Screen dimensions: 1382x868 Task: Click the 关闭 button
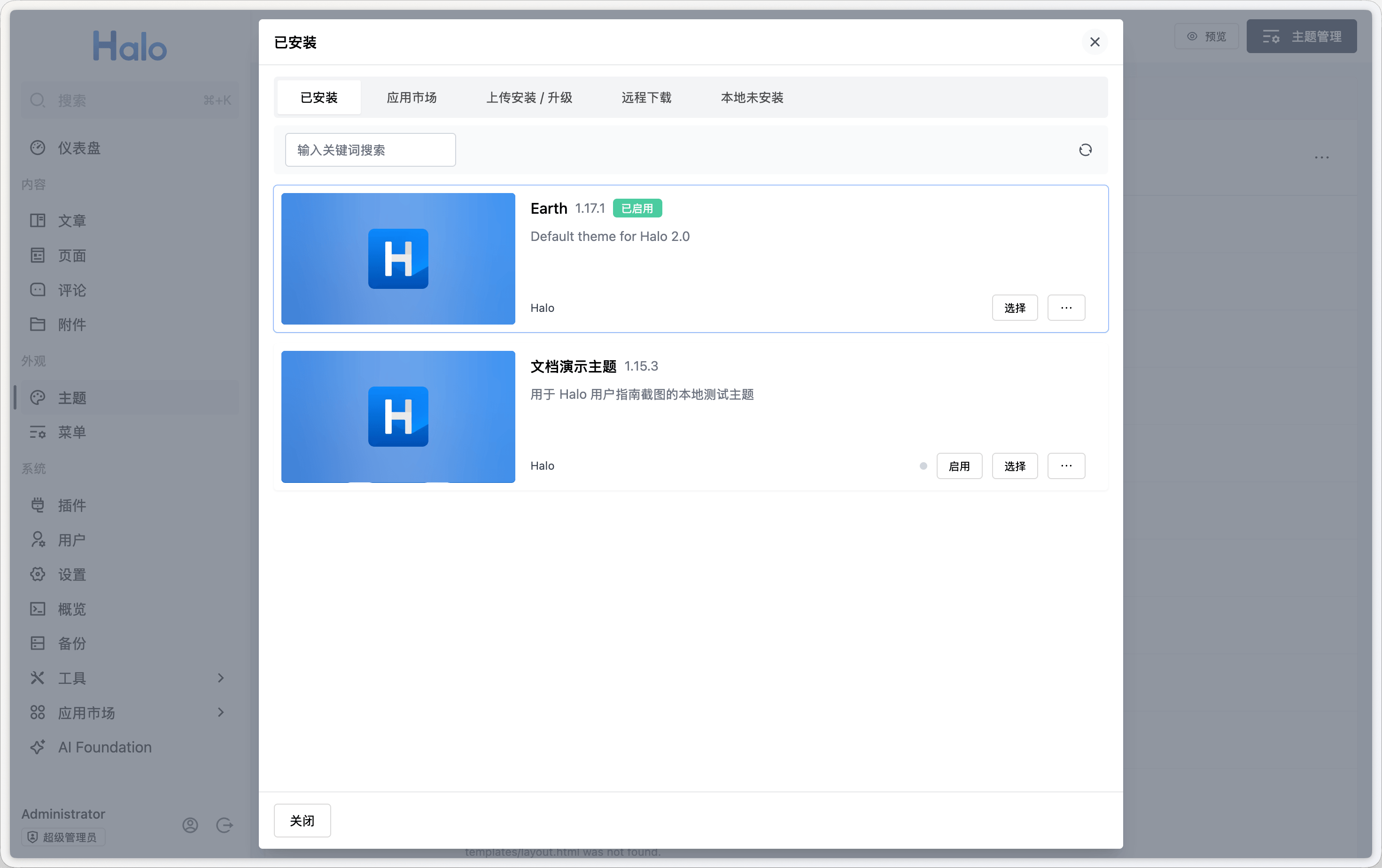302,821
